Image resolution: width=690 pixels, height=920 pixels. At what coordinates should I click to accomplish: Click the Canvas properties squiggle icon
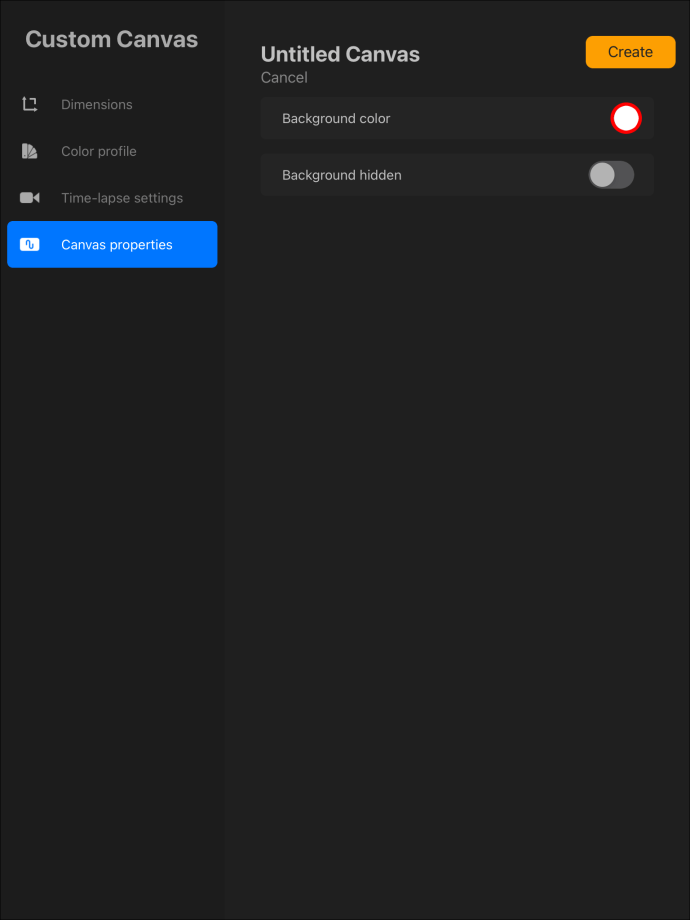tap(29, 245)
